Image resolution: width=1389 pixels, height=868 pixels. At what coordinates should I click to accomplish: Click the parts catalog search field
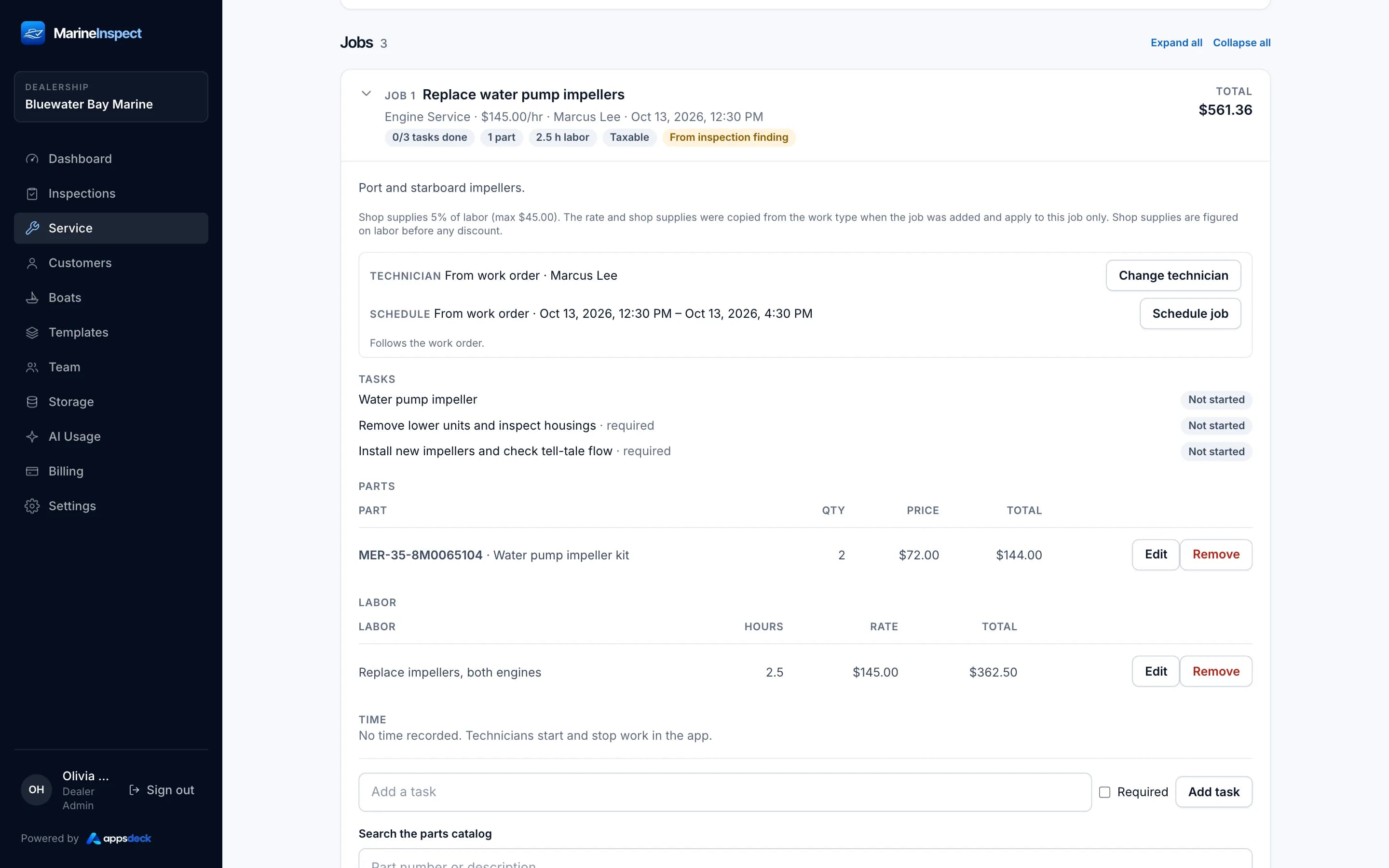(805, 859)
